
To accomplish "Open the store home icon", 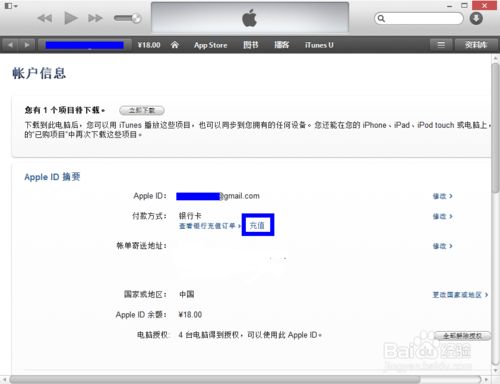I will point(175,45).
